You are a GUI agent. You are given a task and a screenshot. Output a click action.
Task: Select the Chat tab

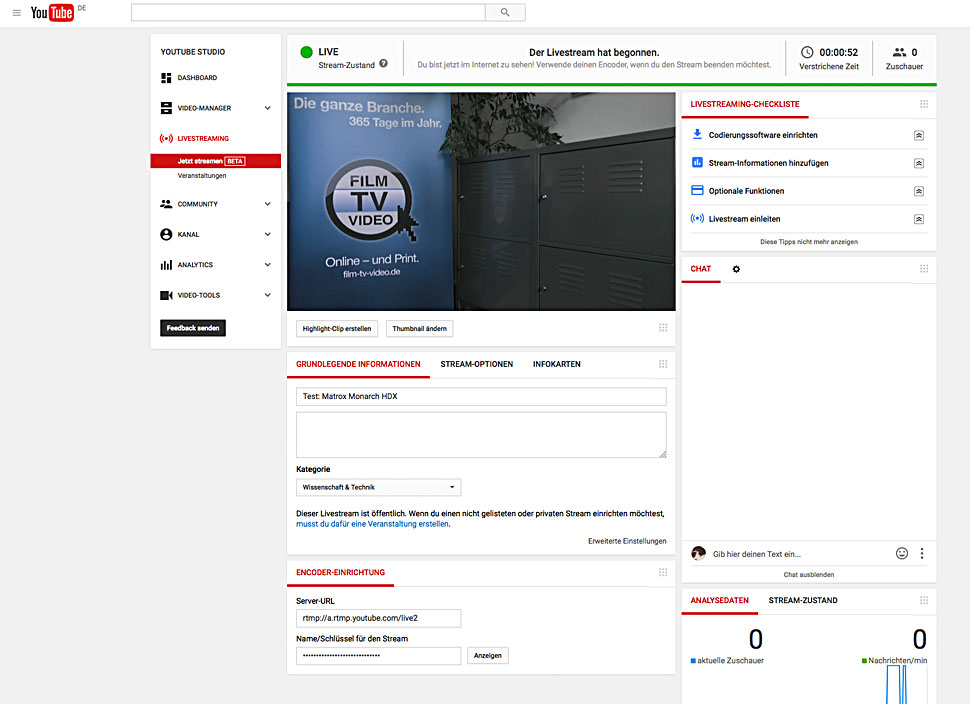[x=701, y=269]
